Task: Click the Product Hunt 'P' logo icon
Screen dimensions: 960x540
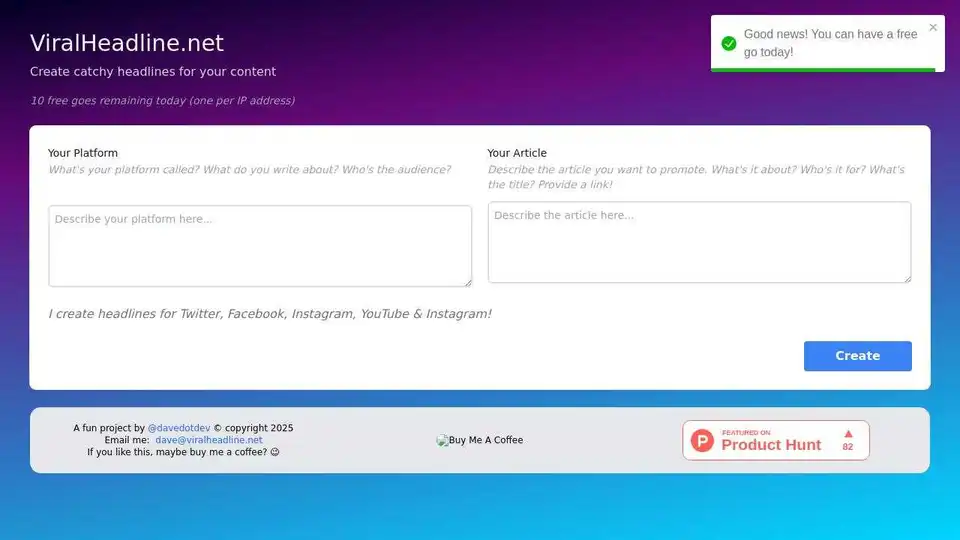Action: pos(703,440)
